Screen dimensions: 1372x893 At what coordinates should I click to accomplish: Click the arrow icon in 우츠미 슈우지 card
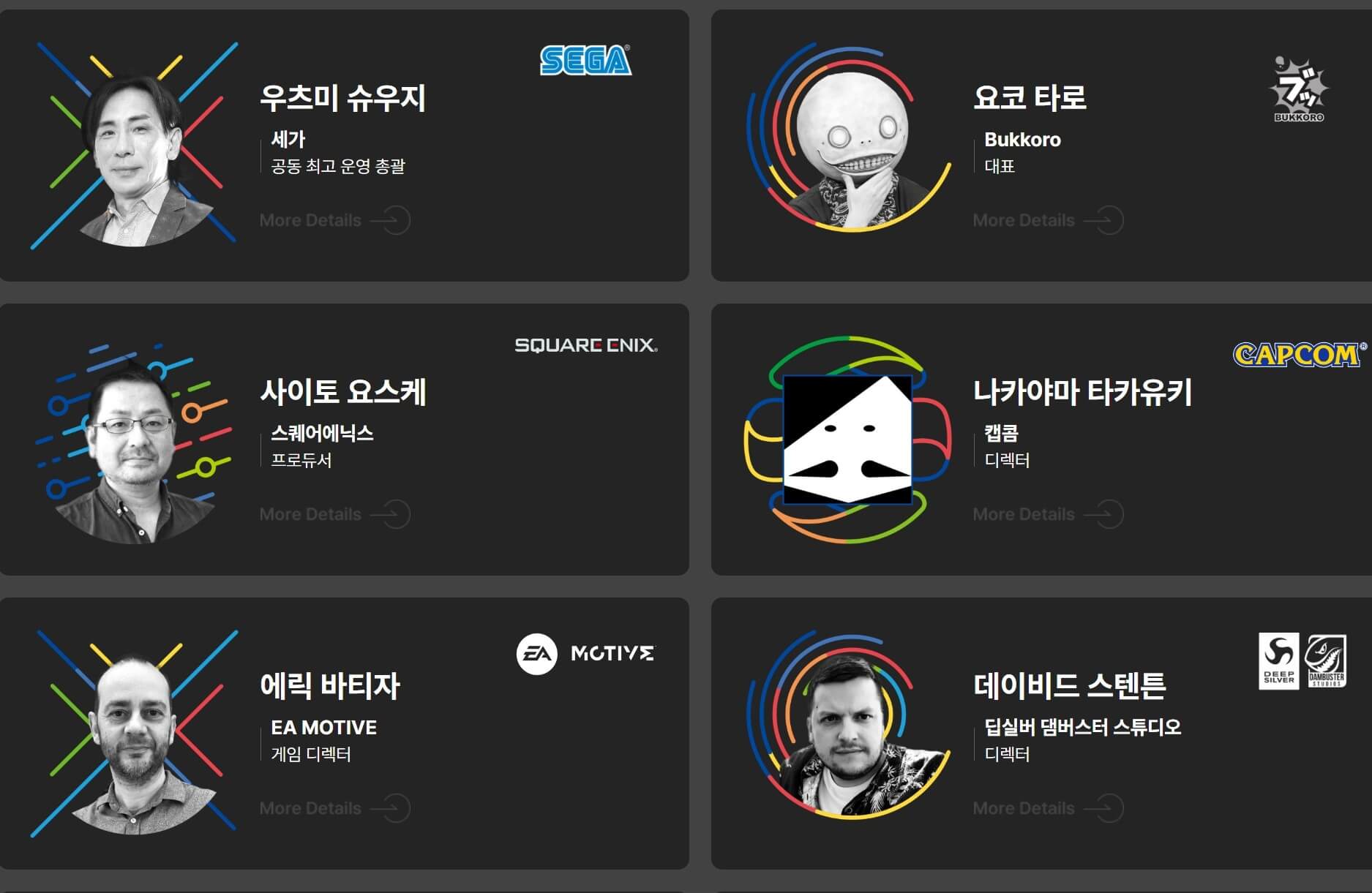click(391, 220)
